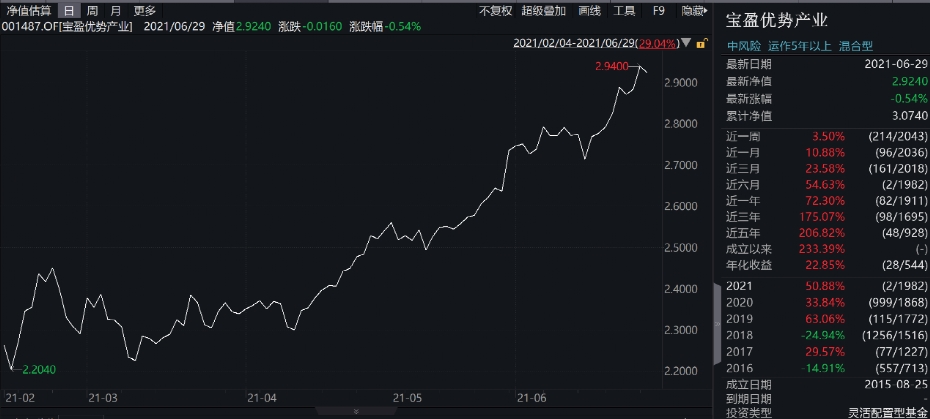This screenshot has width=930, height=419.
Task: Click the yellow unlock padlock icon
Action: point(701,43)
